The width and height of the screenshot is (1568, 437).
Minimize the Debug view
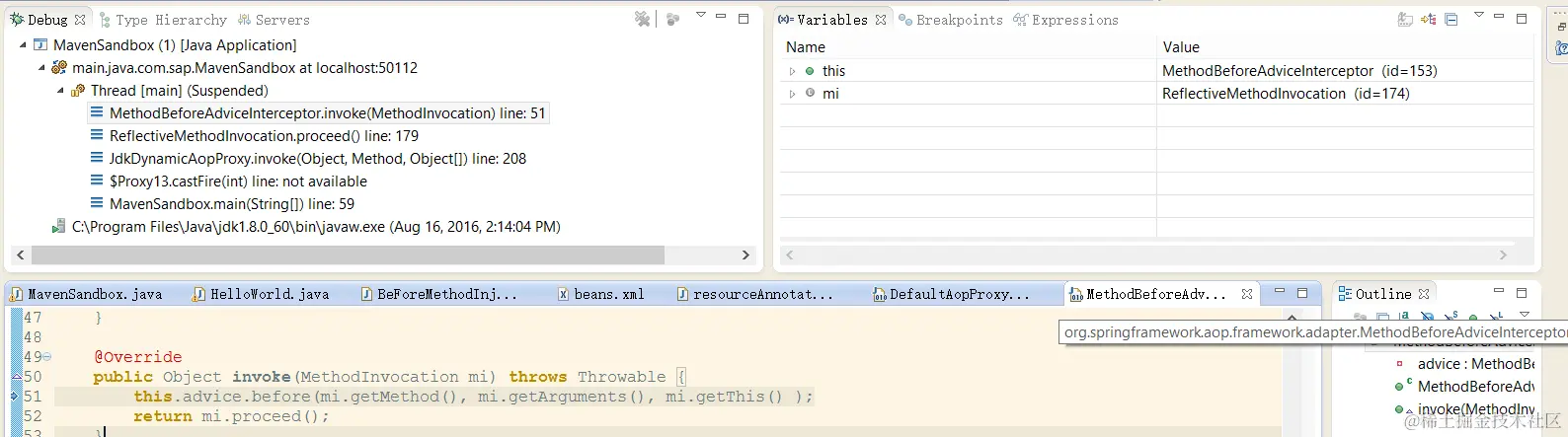721,17
